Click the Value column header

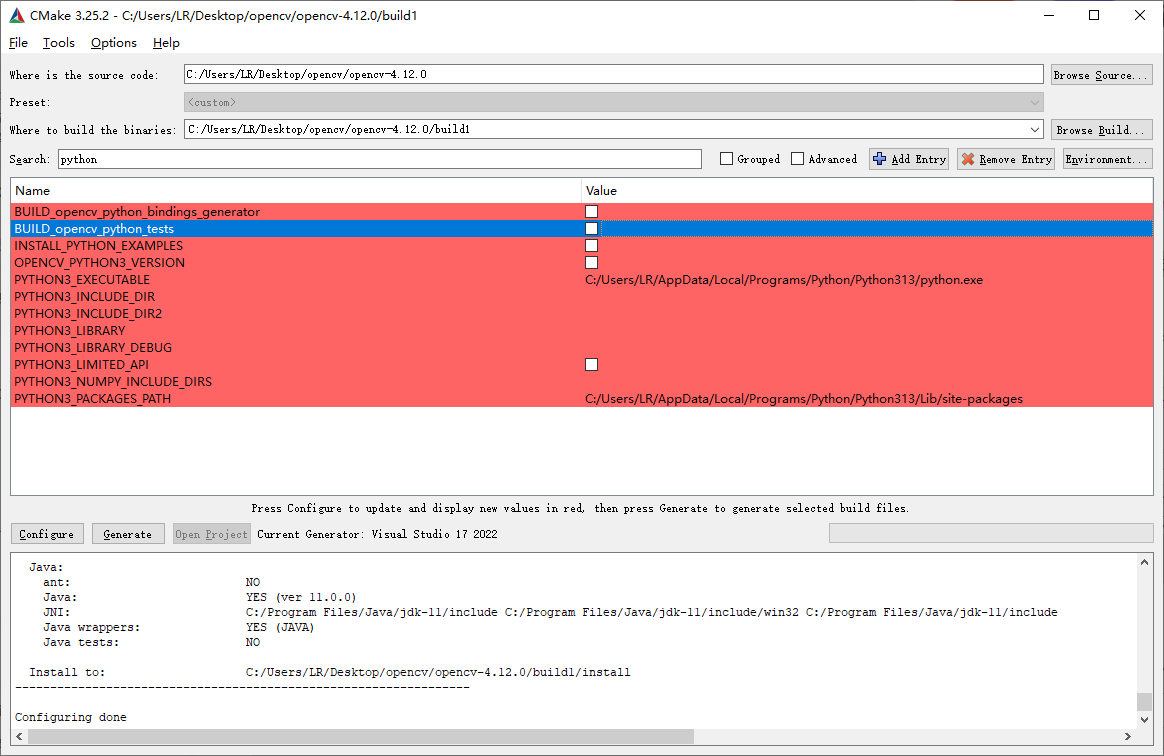click(867, 191)
